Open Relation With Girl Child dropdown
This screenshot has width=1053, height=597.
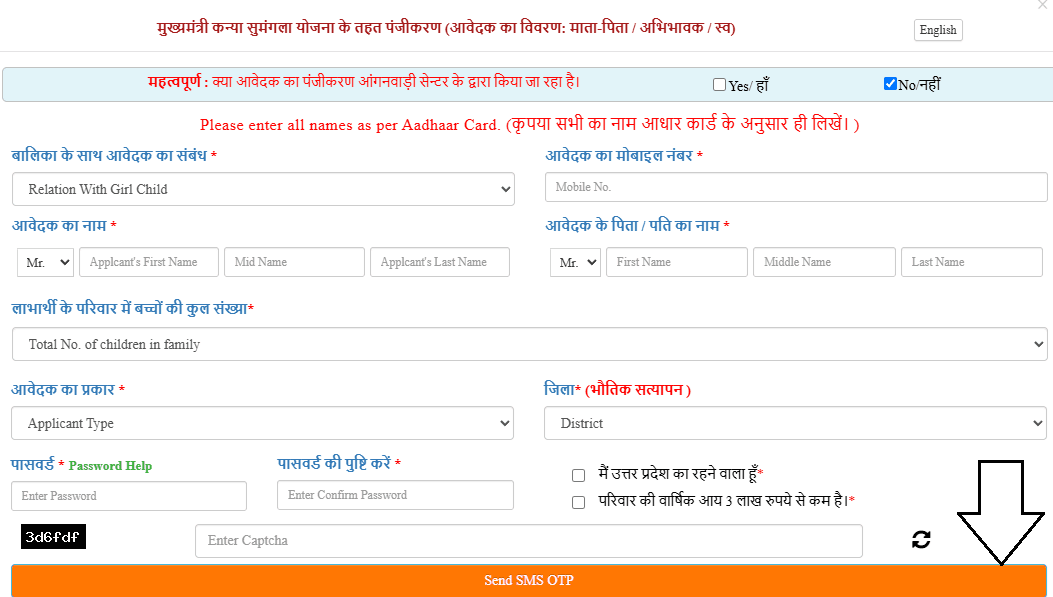[x=263, y=189]
